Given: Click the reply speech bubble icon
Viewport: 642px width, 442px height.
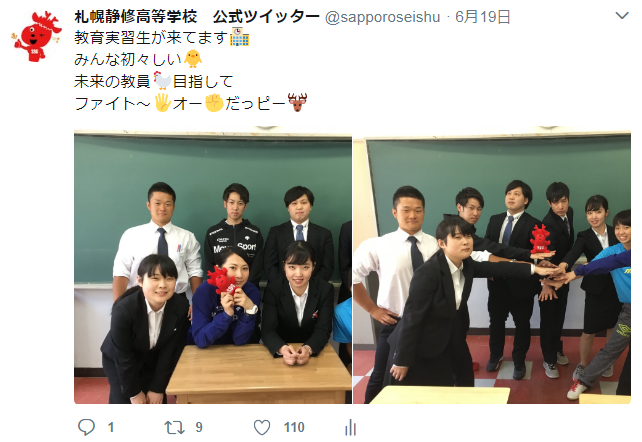Looking at the screenshot, I should [86, 427].
